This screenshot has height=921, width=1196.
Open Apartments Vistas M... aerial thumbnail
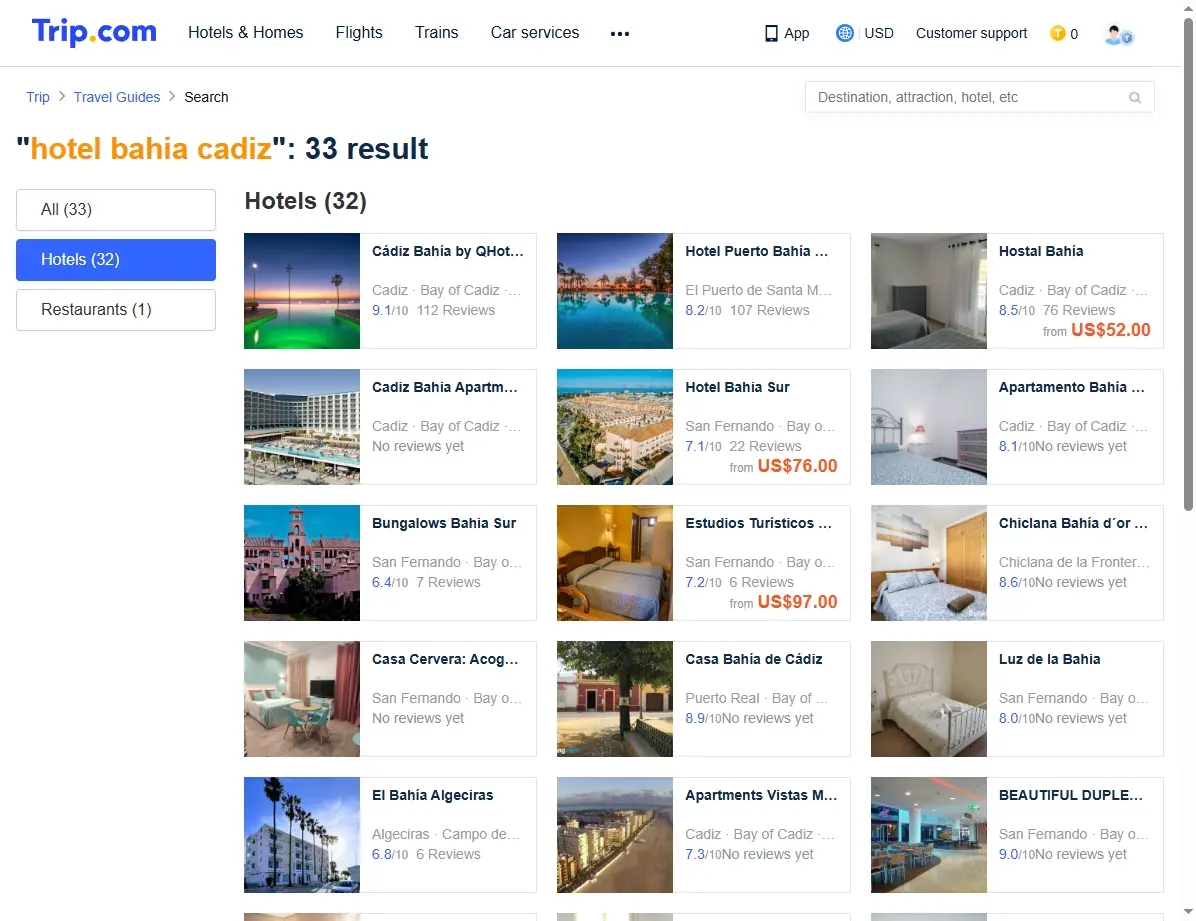[615, 835]
